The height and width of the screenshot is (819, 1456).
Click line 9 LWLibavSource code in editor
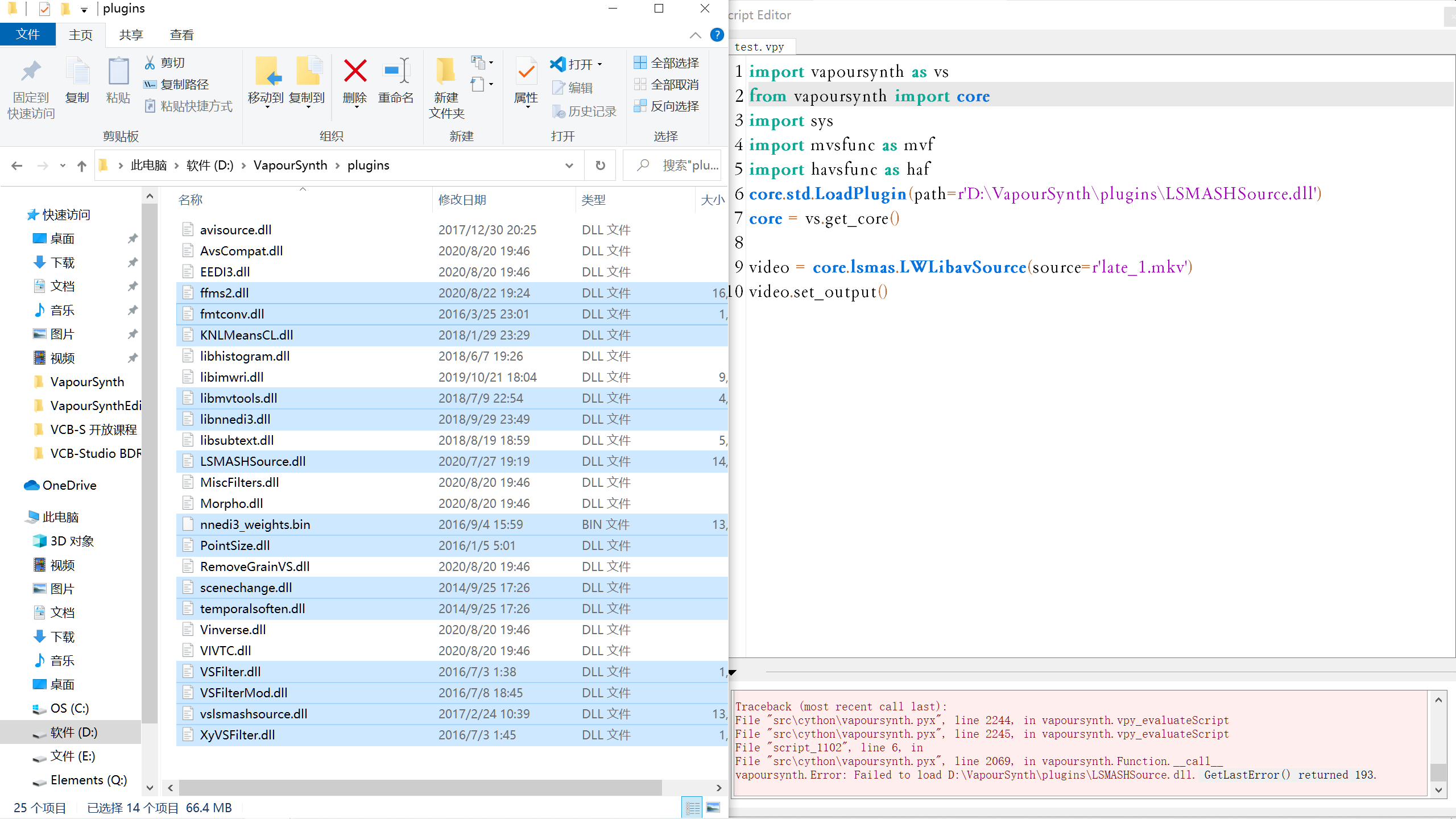[x=970, y=267]
